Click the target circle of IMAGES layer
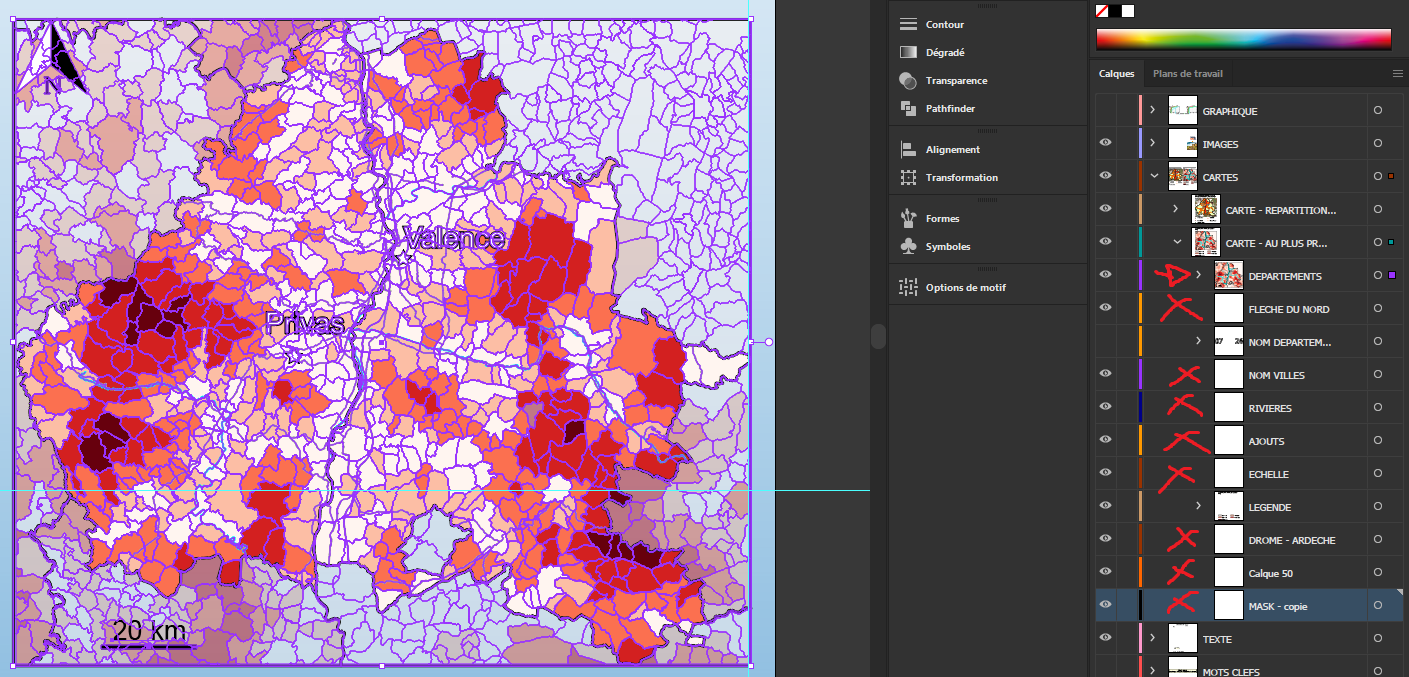 (x=1378, y=144)
